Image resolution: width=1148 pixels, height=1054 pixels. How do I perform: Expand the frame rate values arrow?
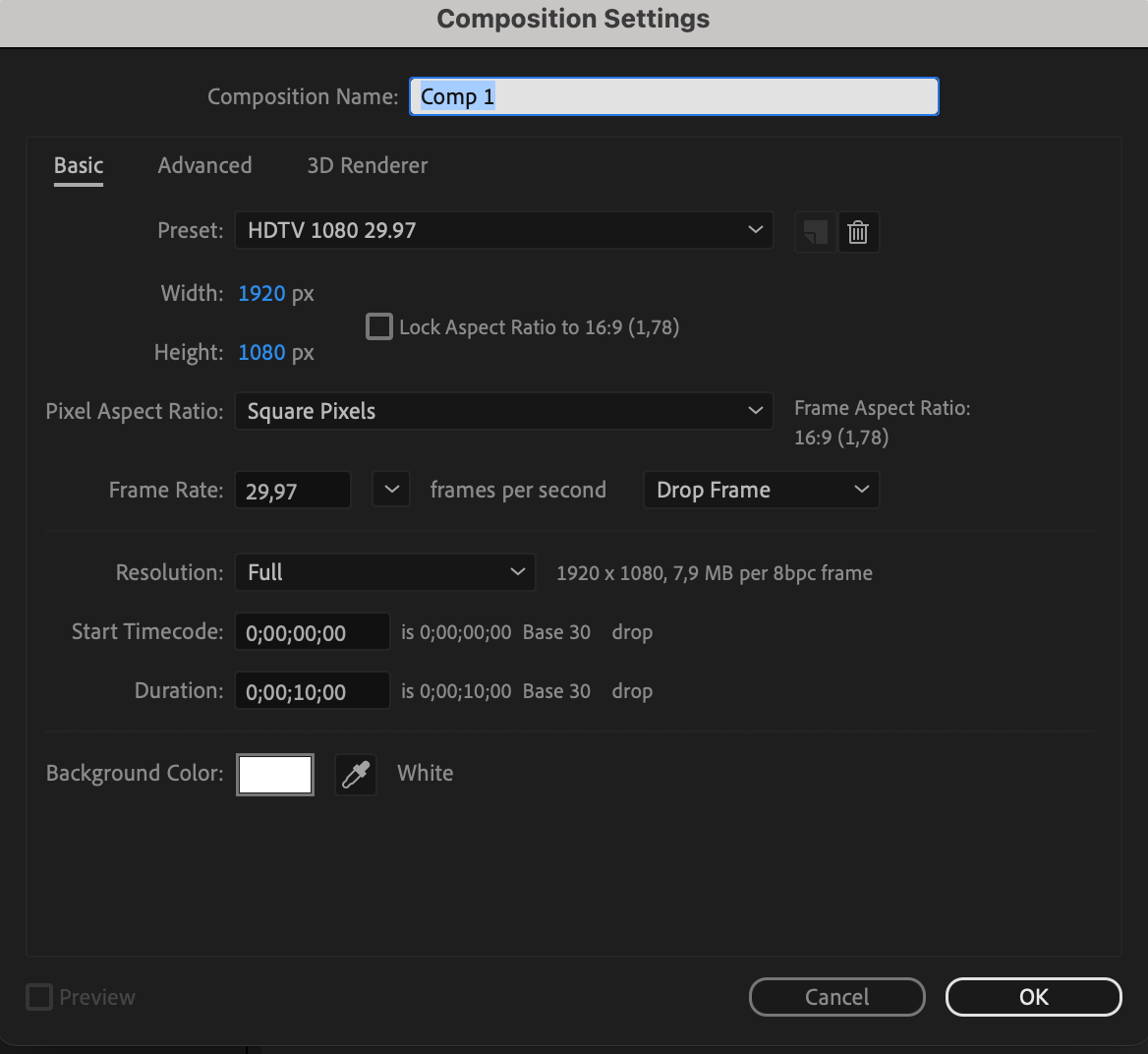click(x=391, y=490)
